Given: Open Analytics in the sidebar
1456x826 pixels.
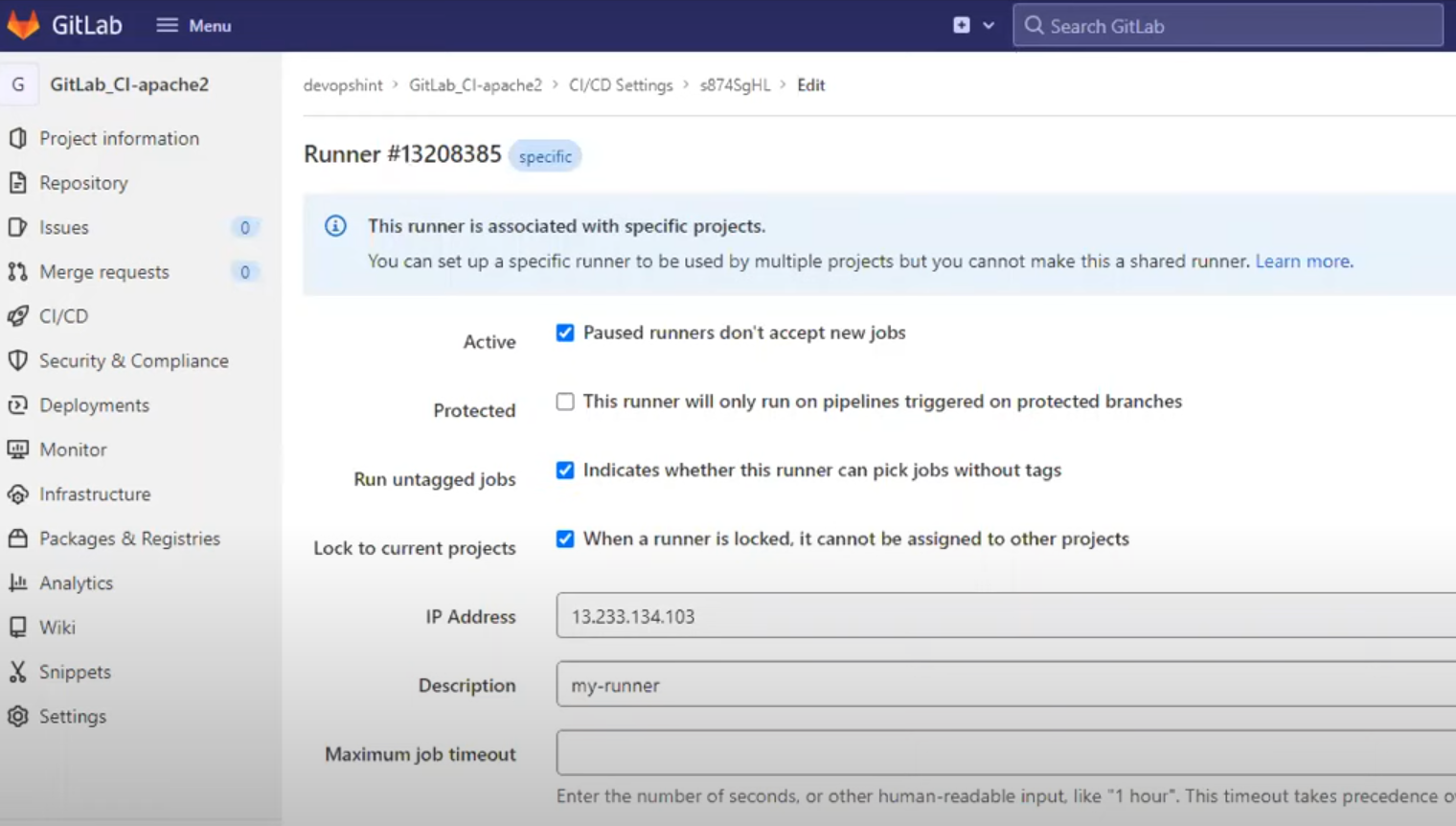Looking at the screenshot, I should click(76, 583).
